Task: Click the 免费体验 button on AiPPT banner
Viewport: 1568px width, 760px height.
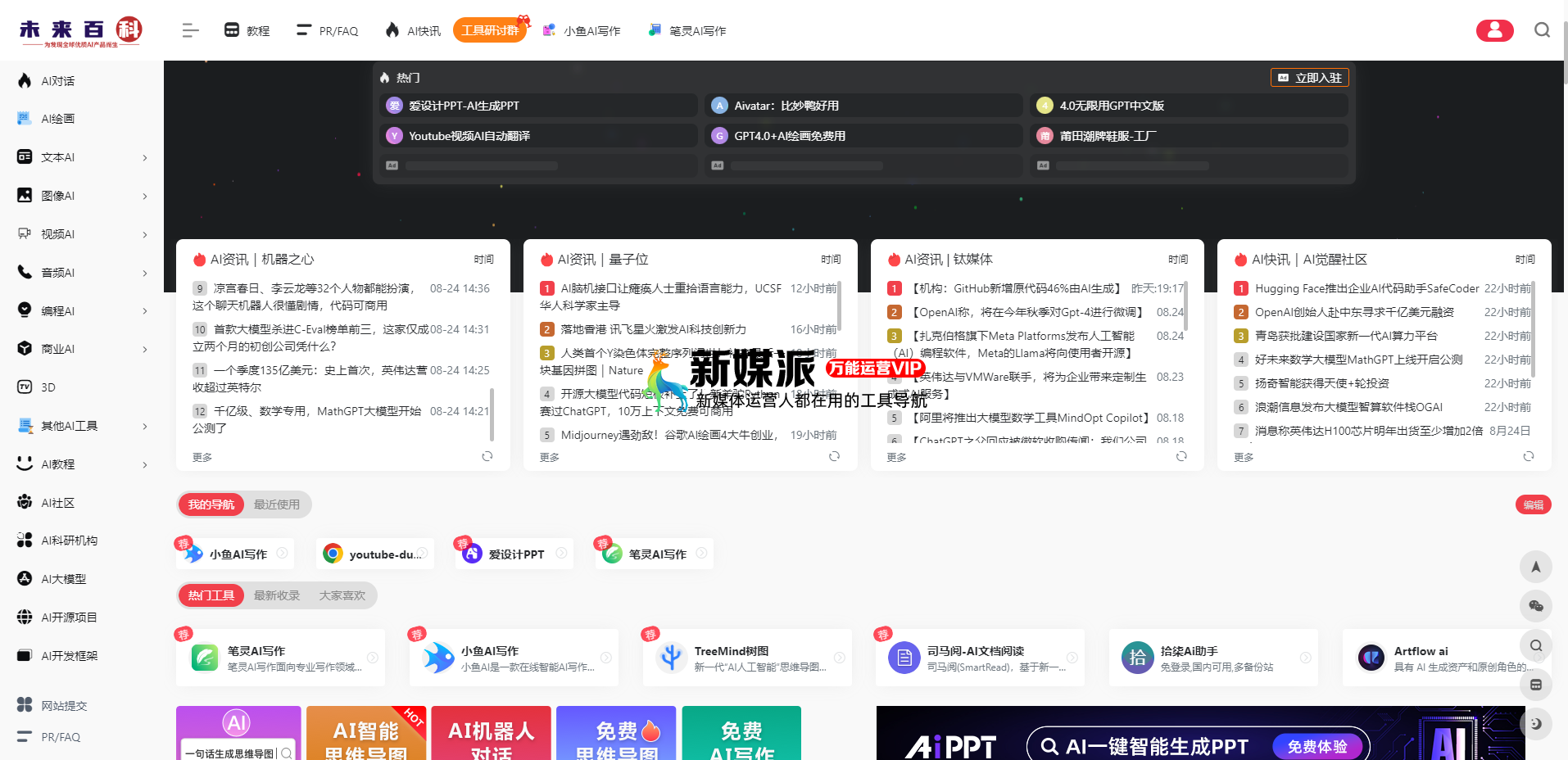Action: (1317, 746)
